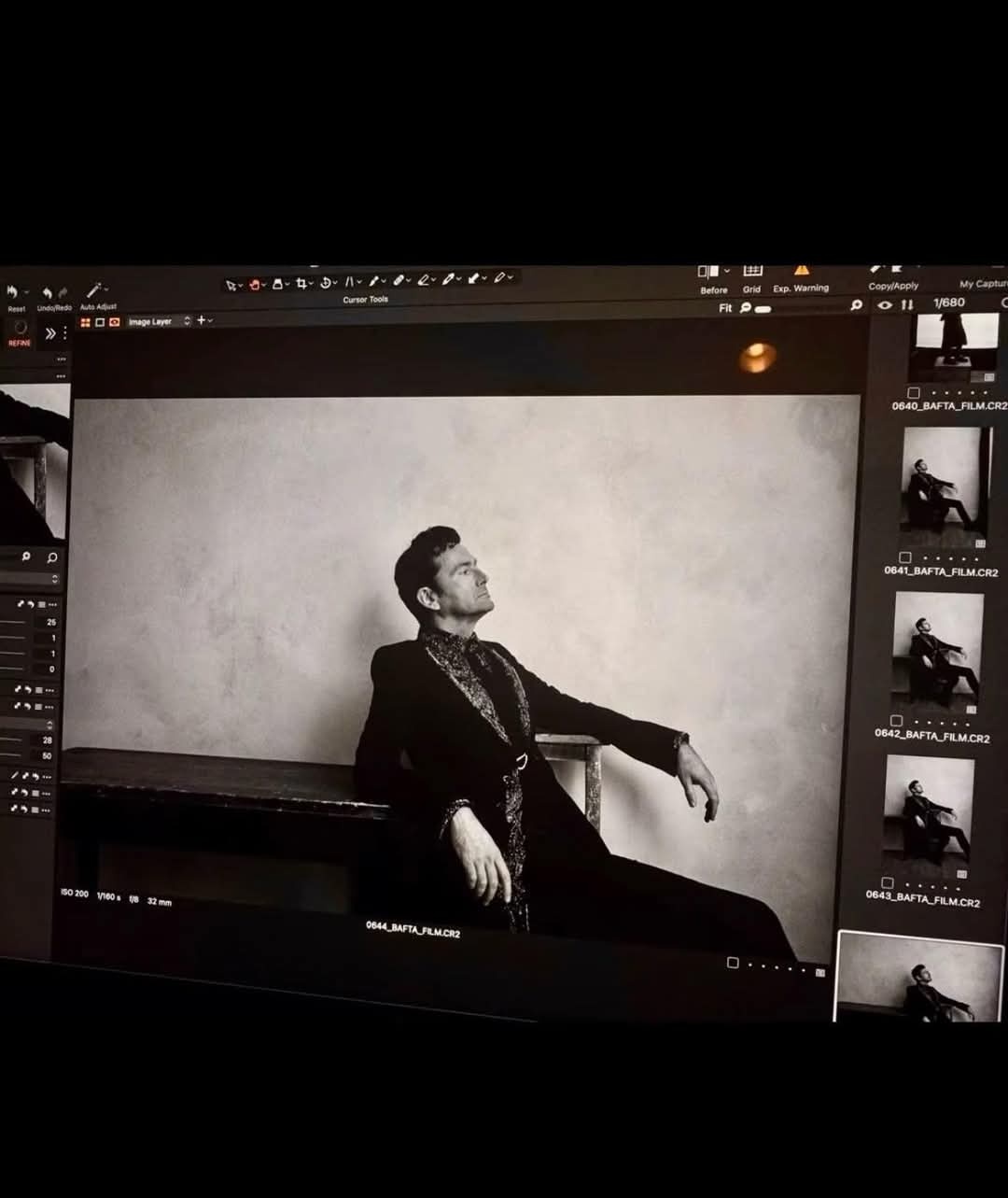Image resolution: width=1008 pixels, height=1198 pixels.
Task: Click the Undo arrow icon
Action: pyautogui.click(x=47, y=293)
